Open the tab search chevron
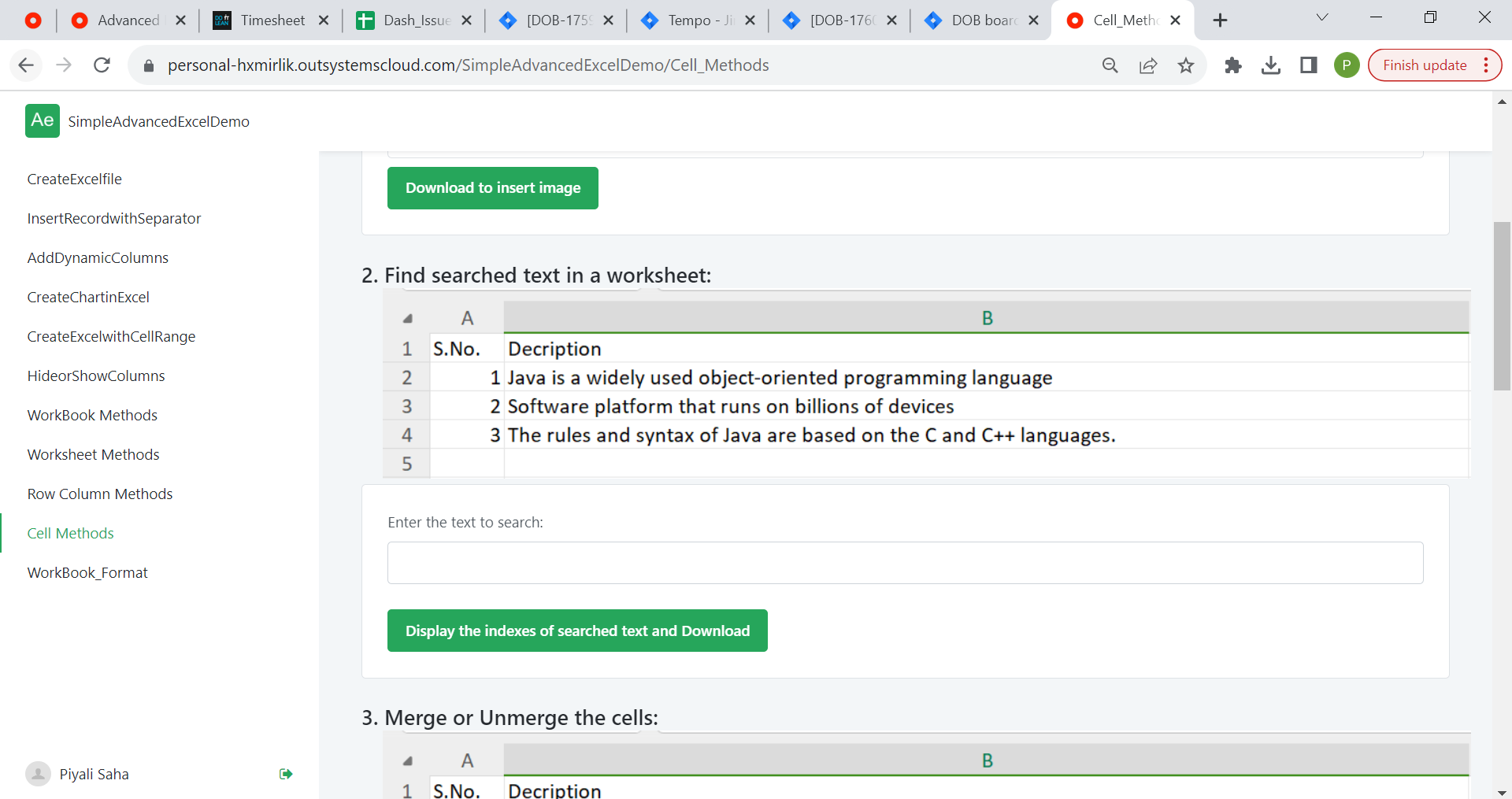The height and width of the screenshot is (799, 1512). click(1322, 17)
